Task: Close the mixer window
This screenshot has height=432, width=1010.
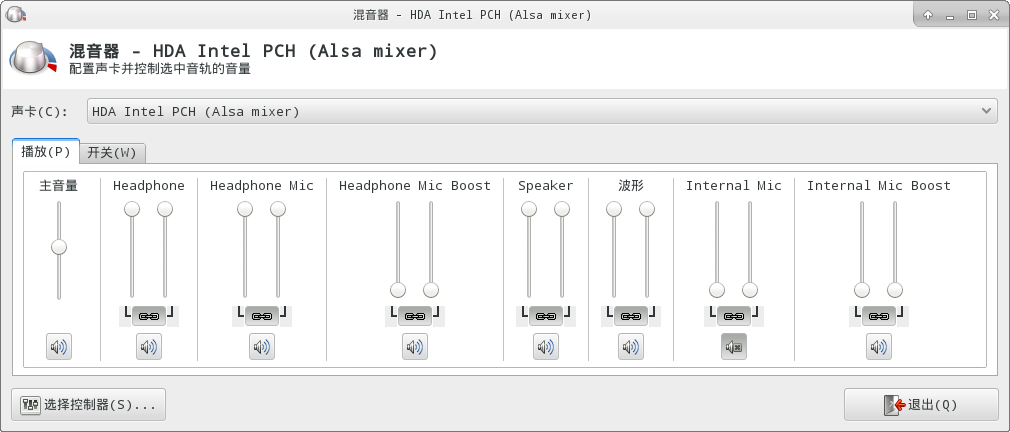Action: tap(994, 15)
